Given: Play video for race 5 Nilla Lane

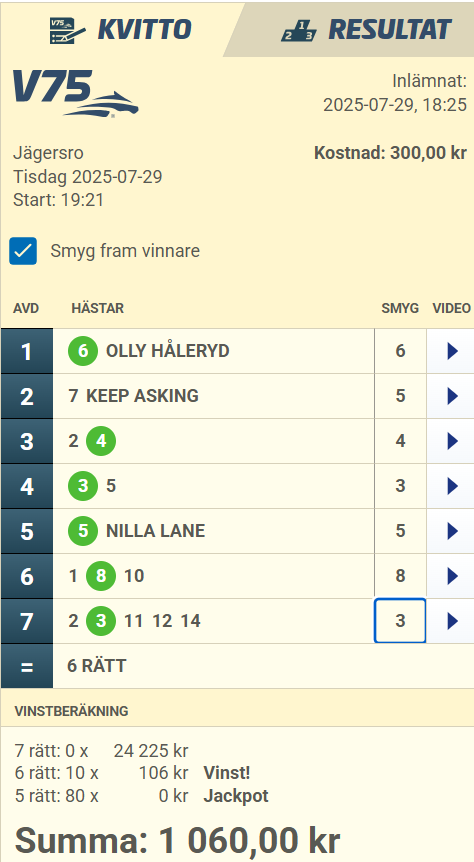Looking at the screenshot, I should click(x=451, y=531).
